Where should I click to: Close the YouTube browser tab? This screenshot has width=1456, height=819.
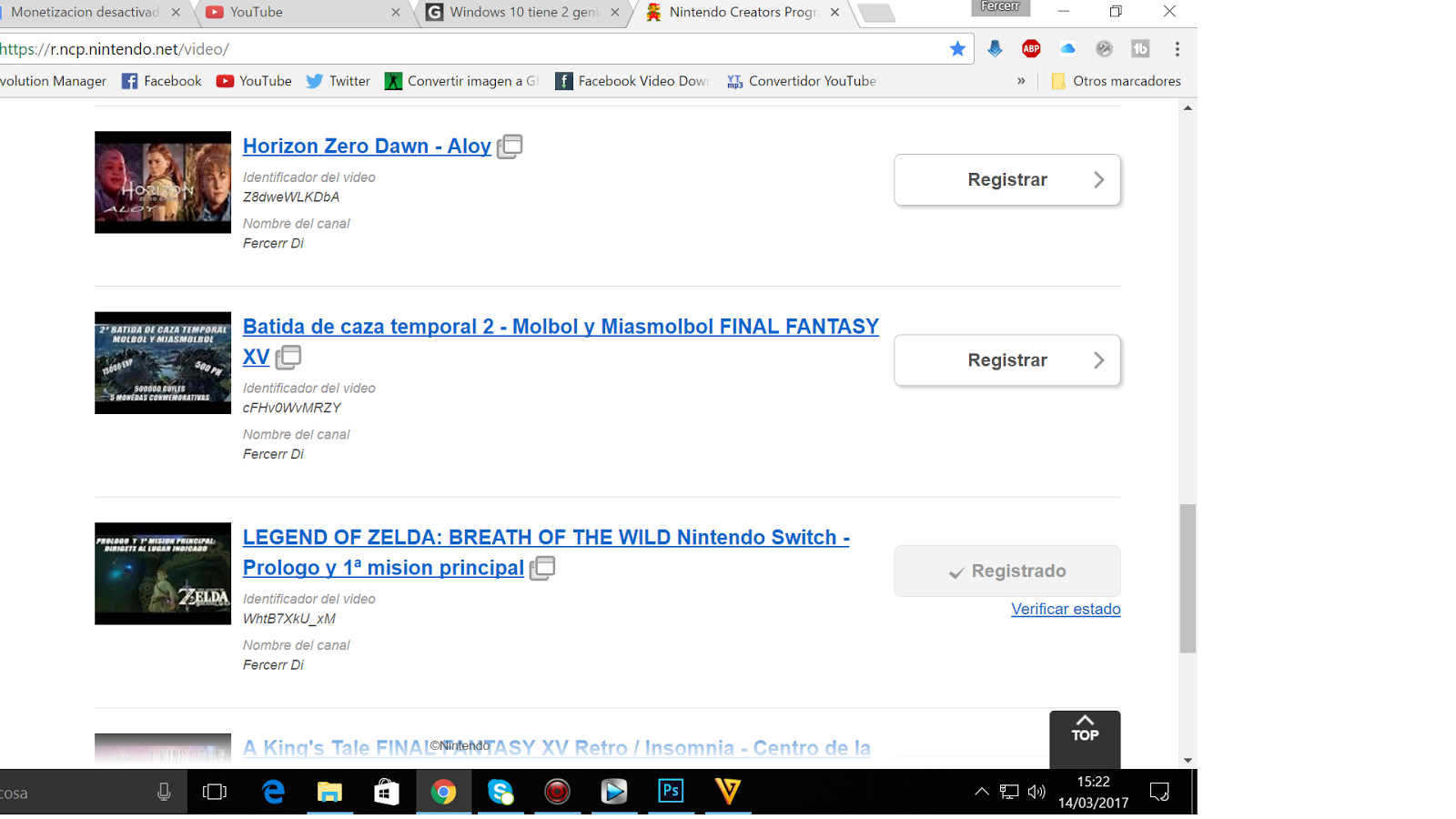(396, 12)
